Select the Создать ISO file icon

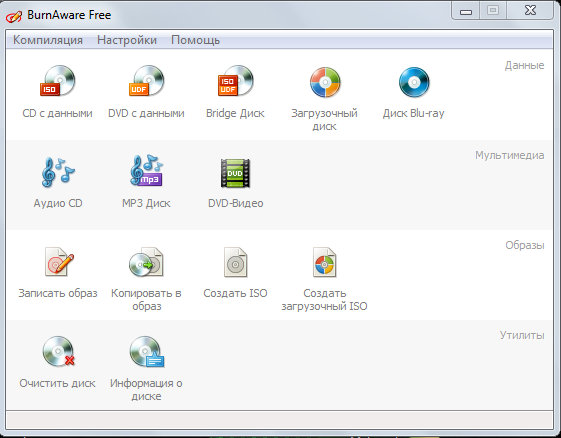[235, 262]
